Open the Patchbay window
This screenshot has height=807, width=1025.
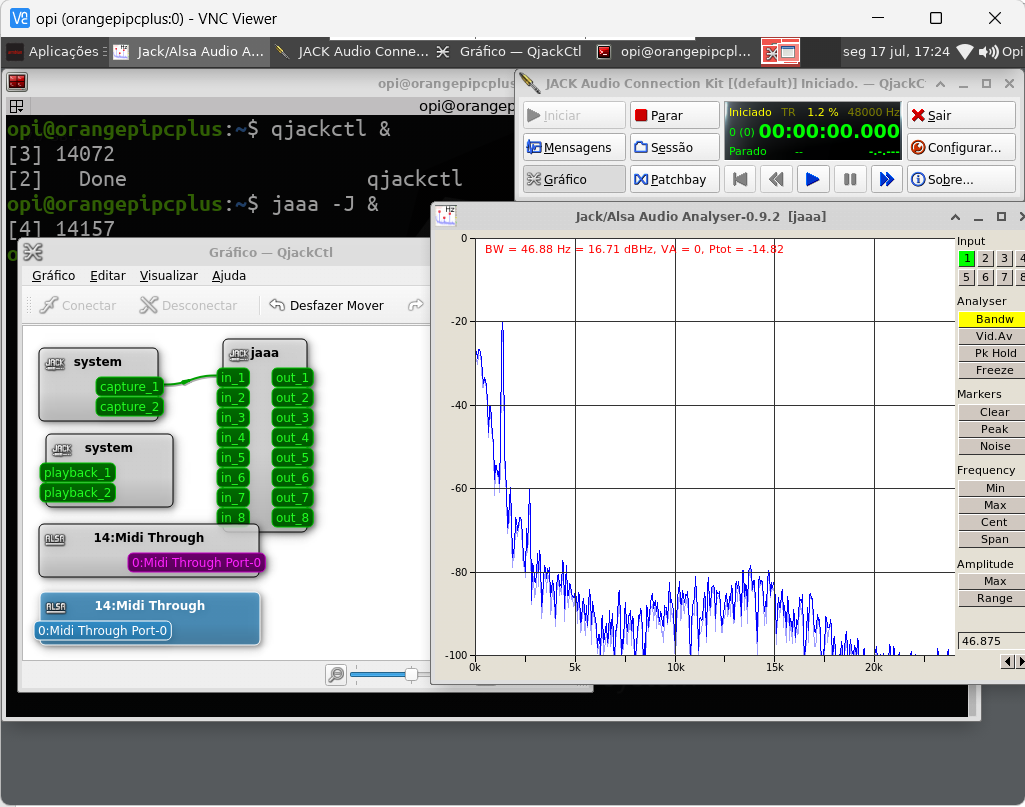pos(674,179)
